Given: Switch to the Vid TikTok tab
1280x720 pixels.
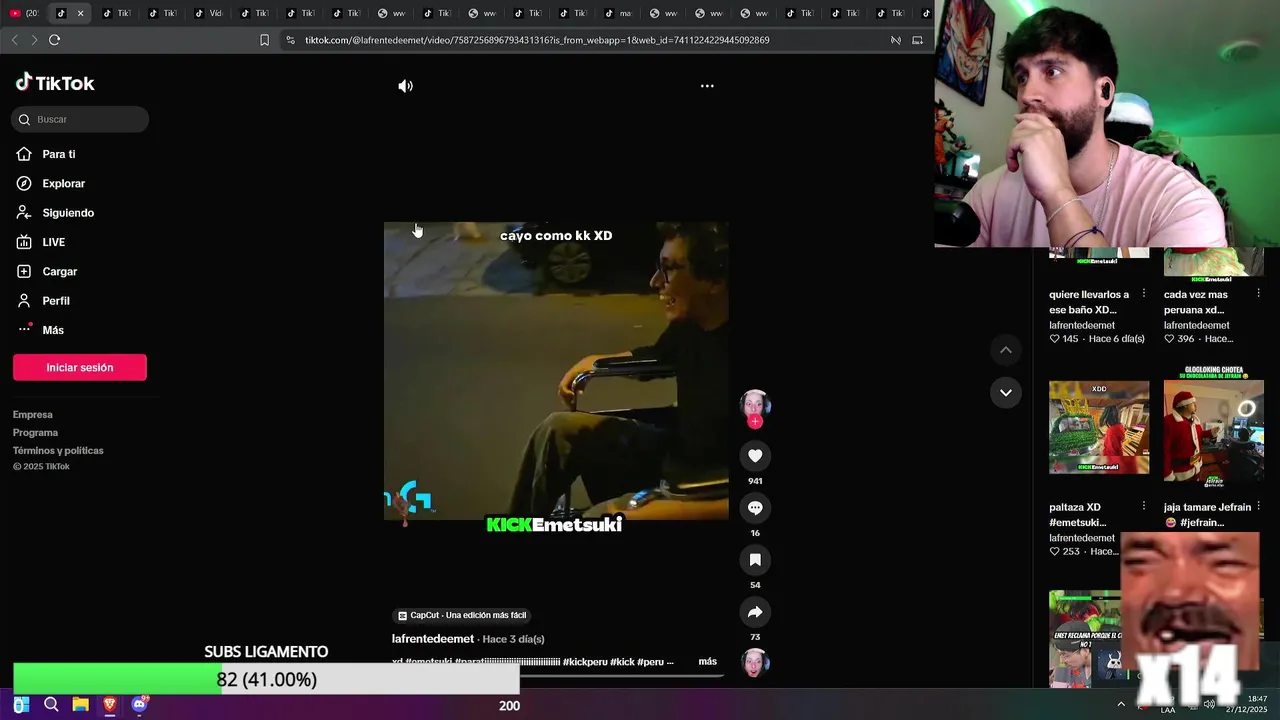Looking at the screenshot, I should tap(209, 13).
